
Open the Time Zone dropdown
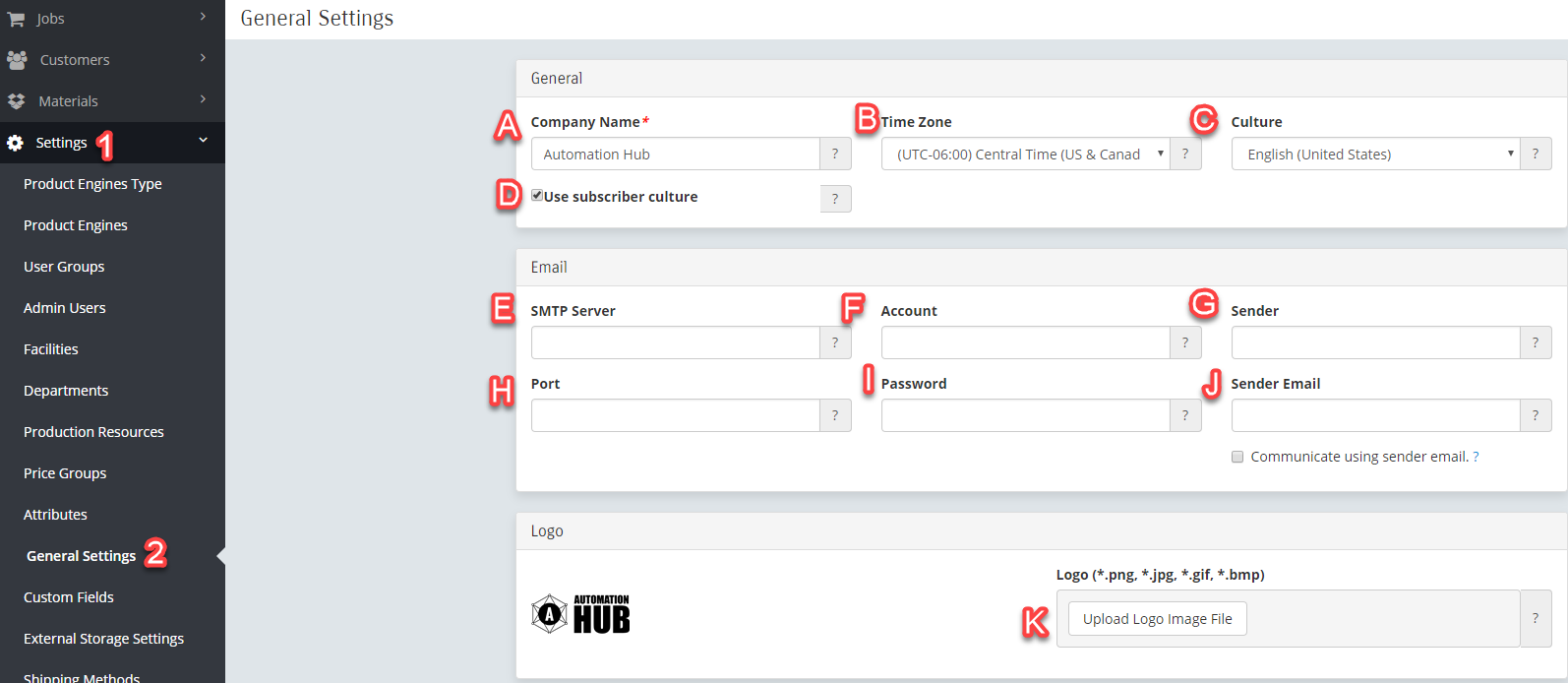tap(1025, 154)
